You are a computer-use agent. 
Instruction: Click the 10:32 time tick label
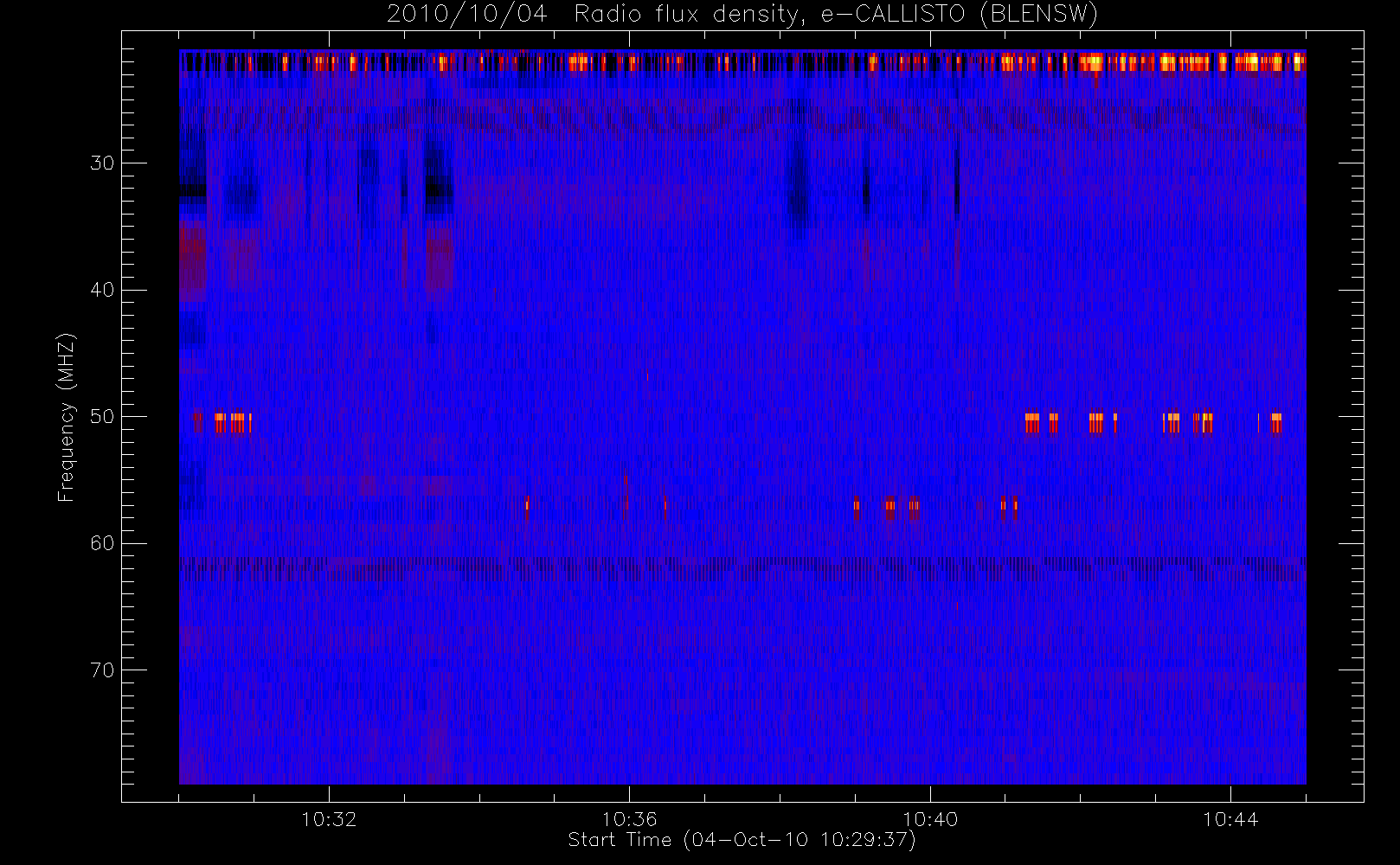[x=329, y=819]
